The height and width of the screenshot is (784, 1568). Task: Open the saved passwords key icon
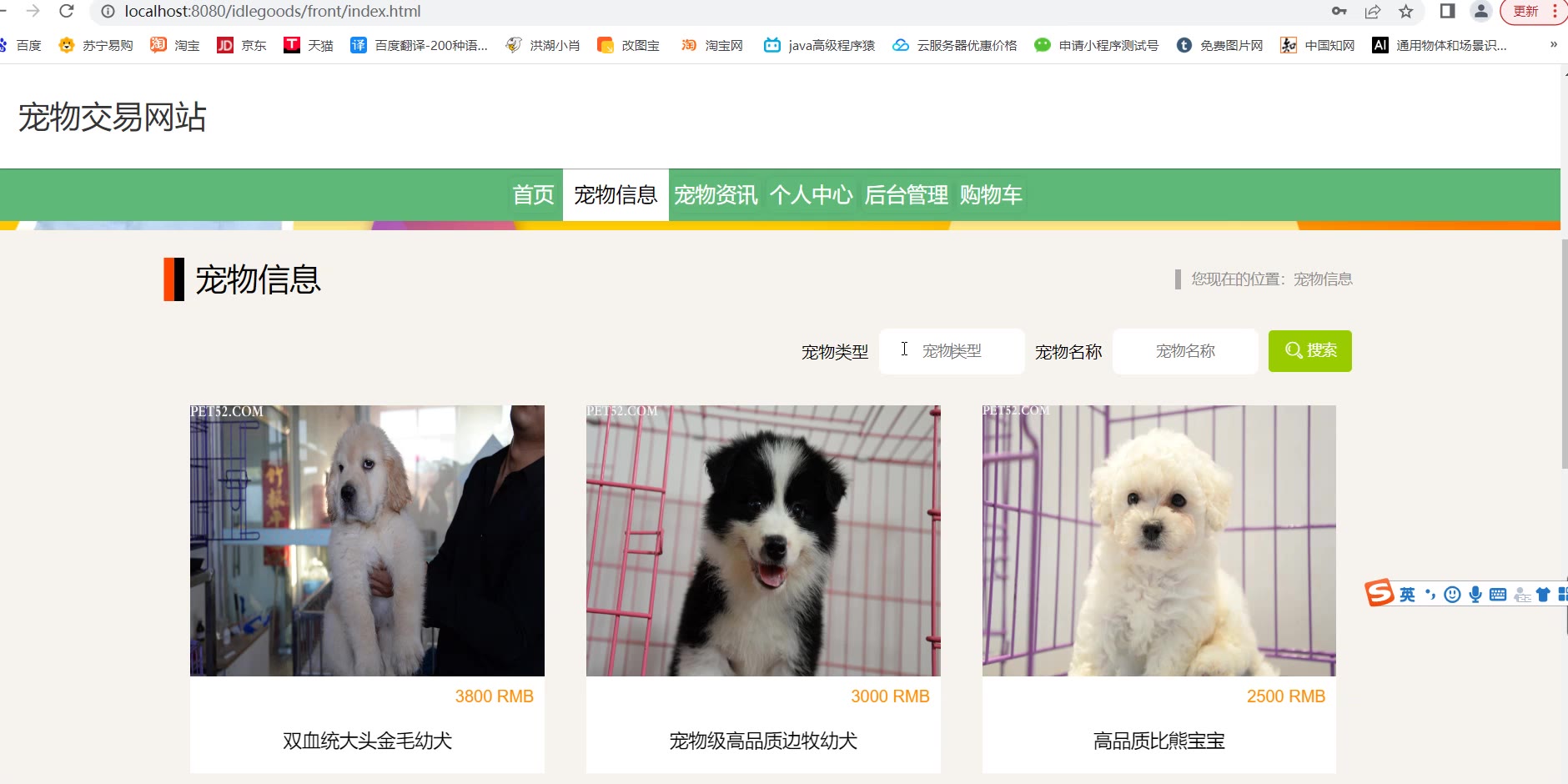tap(1339, 11)
